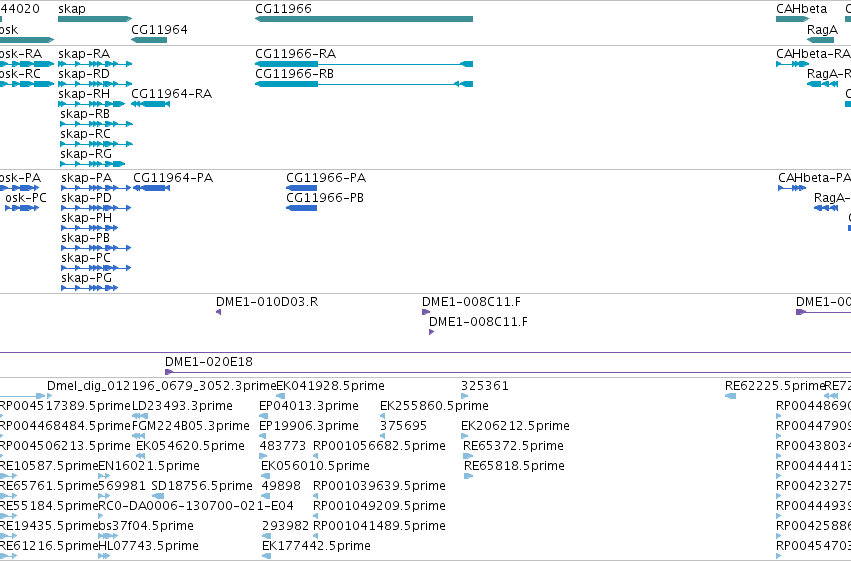The image size is (851, 561).
Task: Open the CG11966-RA transcript
Action: [x=364, y=64]
